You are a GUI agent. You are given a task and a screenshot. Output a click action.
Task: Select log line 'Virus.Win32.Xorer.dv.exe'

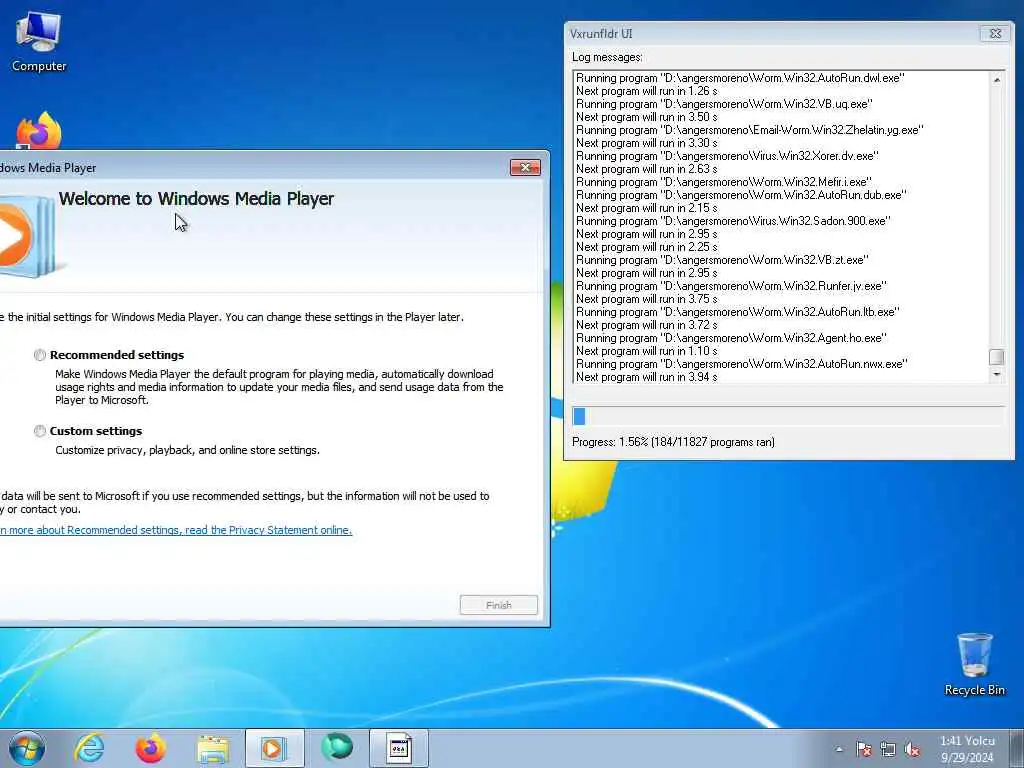tap(727, 156)
